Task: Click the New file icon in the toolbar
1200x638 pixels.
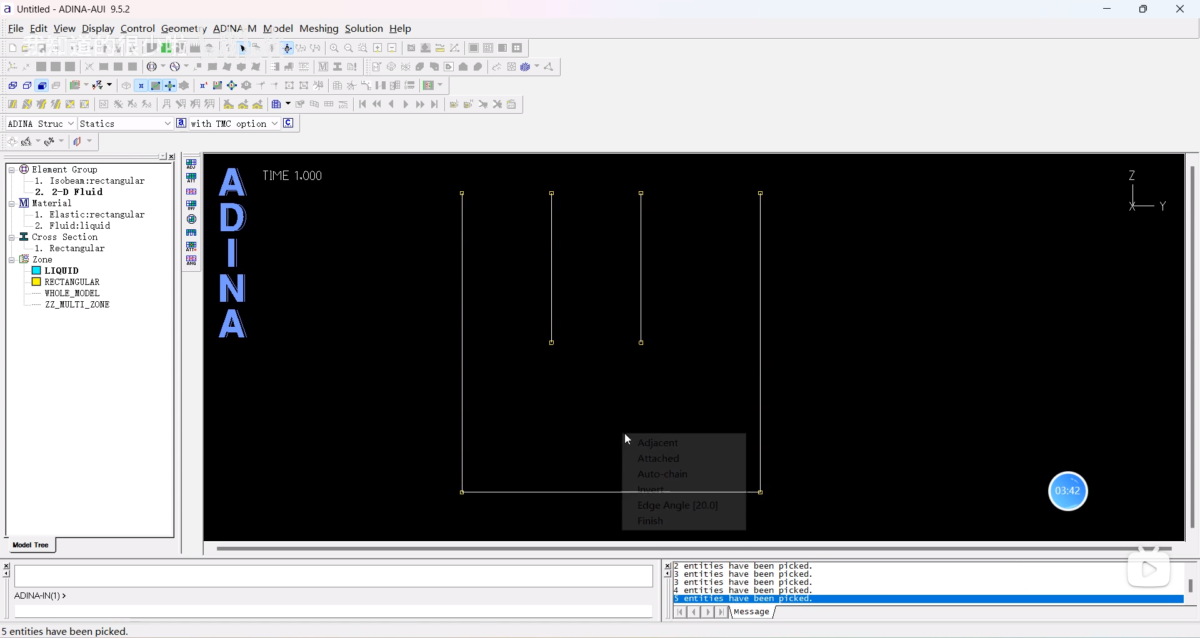Action: pos(13,48)
